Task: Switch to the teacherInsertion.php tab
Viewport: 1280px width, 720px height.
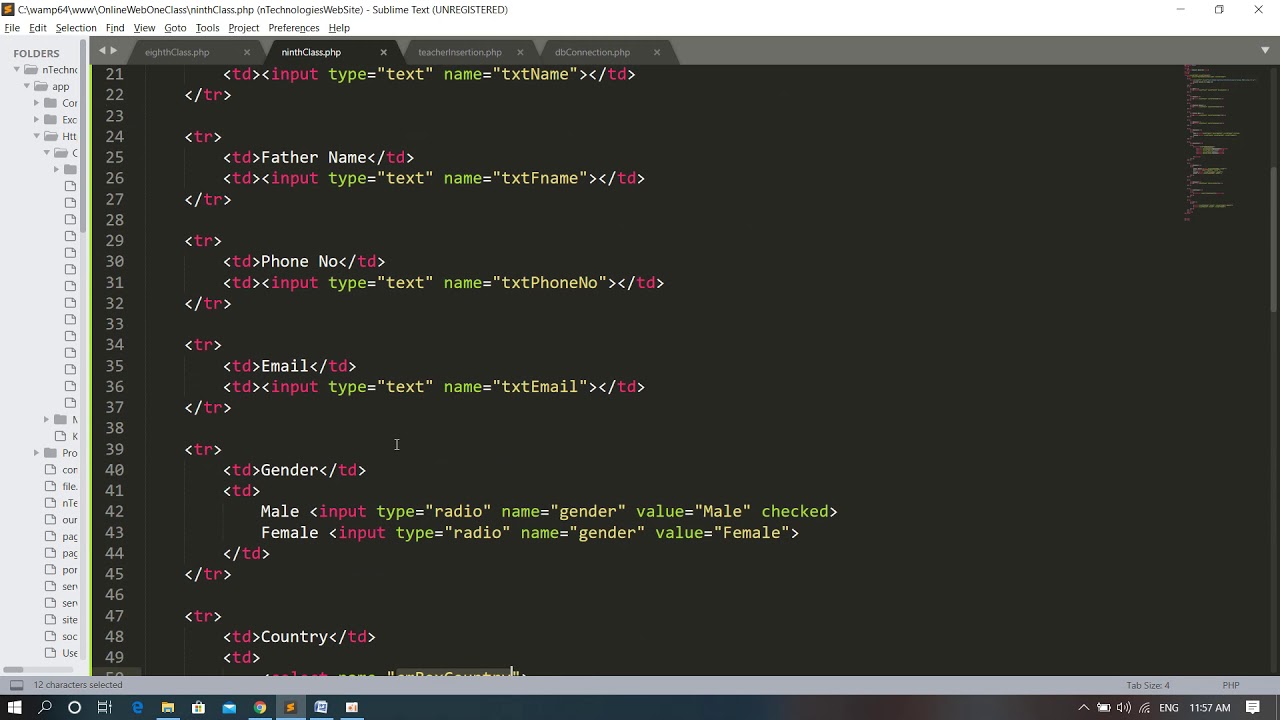Action: [460, 52]
